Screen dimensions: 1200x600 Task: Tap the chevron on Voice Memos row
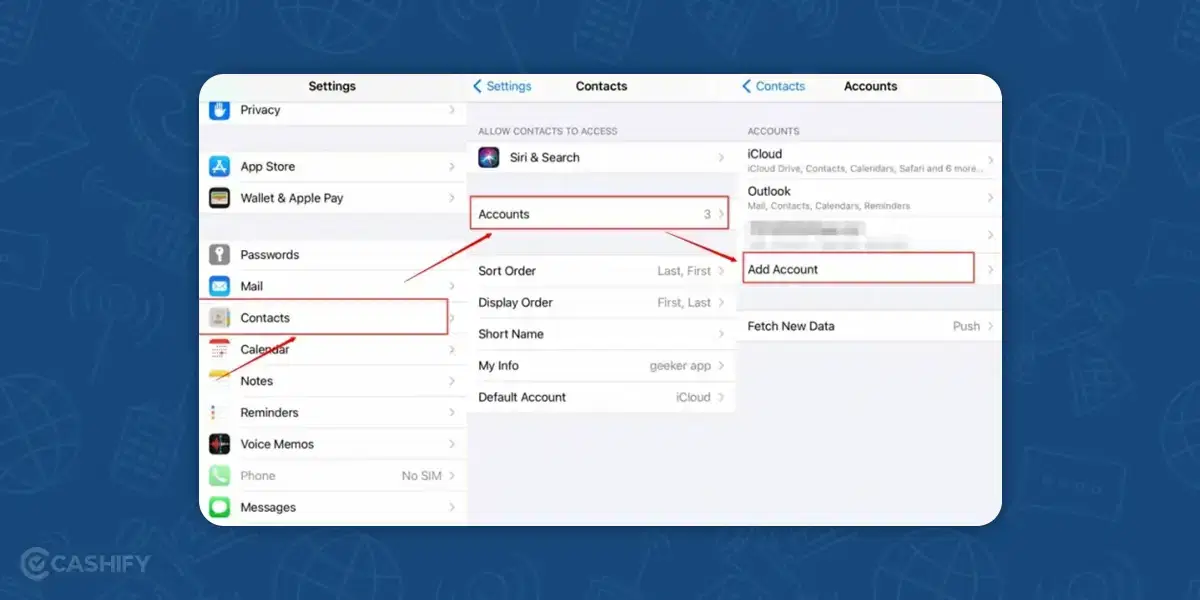click(x=452, y=444)
